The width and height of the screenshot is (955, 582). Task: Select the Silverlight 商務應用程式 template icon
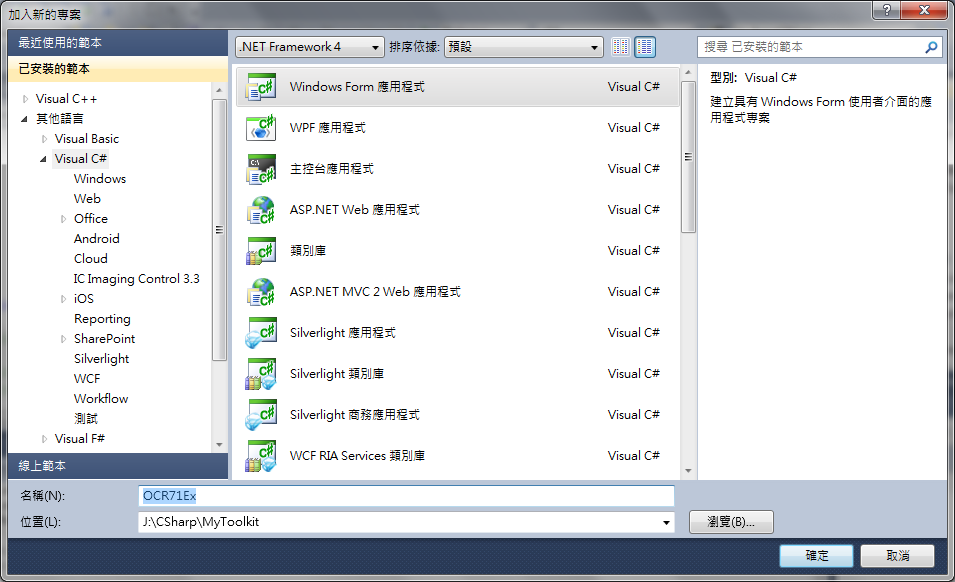(x=261, y=415)
